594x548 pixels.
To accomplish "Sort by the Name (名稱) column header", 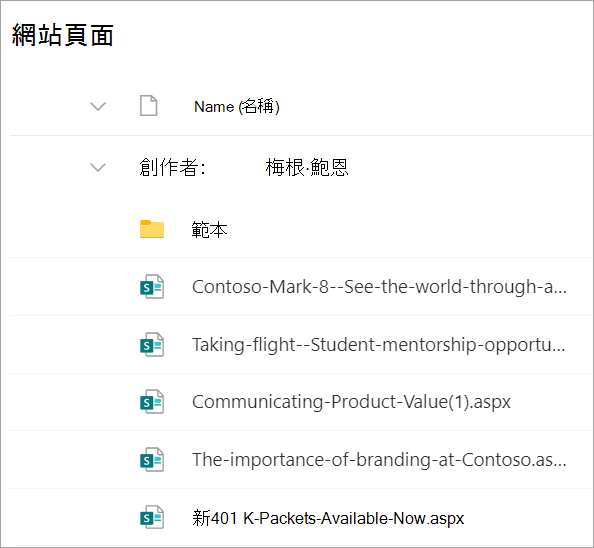I will (x=237, y=106).
